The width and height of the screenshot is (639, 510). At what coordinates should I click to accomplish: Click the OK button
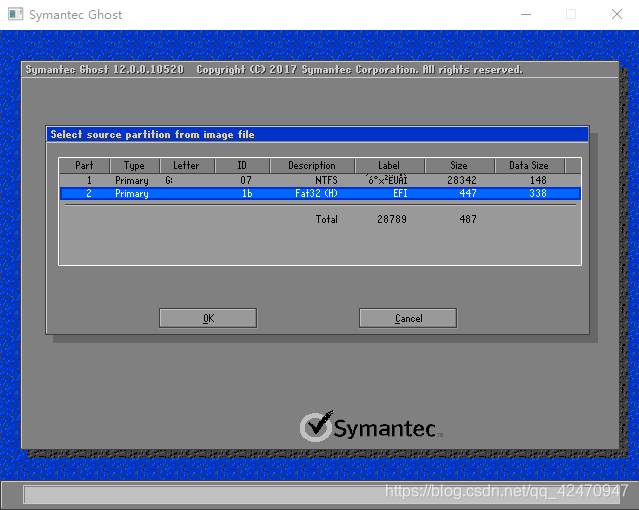click(x=208, y=318)
